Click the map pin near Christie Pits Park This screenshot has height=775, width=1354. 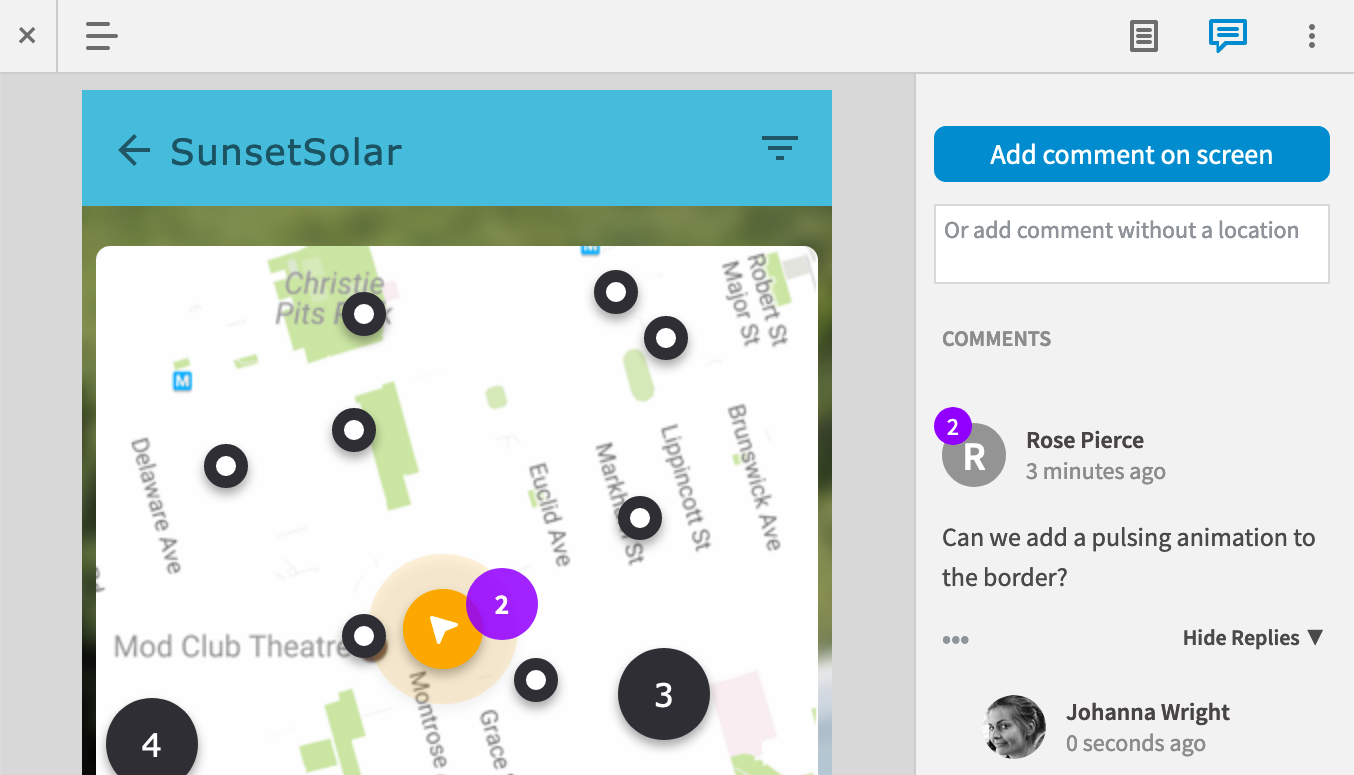364,314
